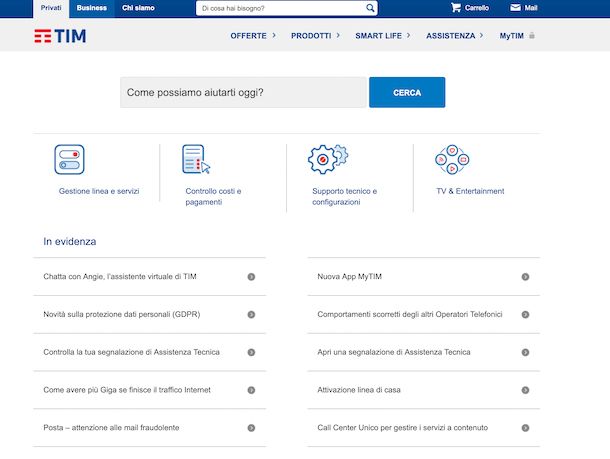
Task: Click arrow icon beside Call Center Unico
Action: [x=525, y=428]
